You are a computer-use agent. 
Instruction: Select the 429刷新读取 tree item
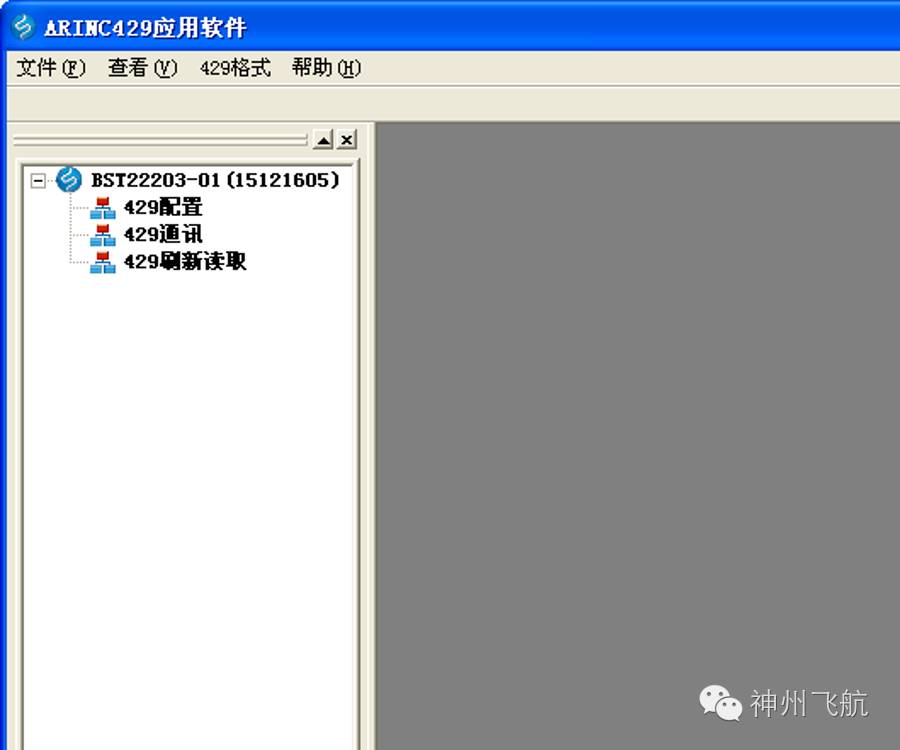185,261
